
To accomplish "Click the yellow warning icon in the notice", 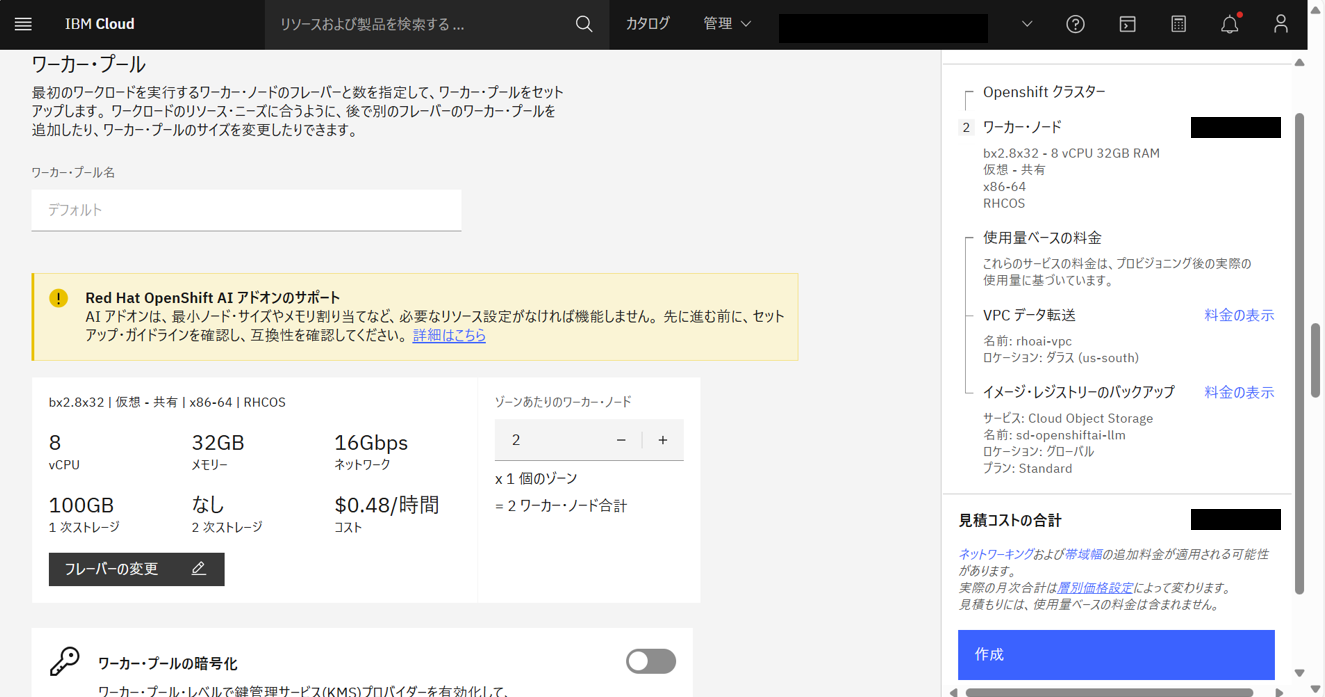I will (59, 298).
